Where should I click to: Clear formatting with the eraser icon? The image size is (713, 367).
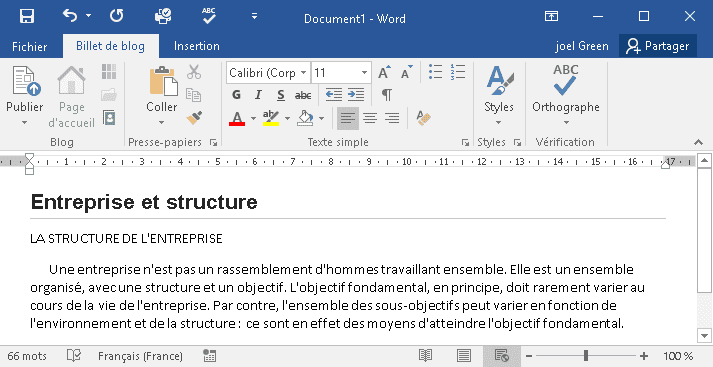click(423, 118)
